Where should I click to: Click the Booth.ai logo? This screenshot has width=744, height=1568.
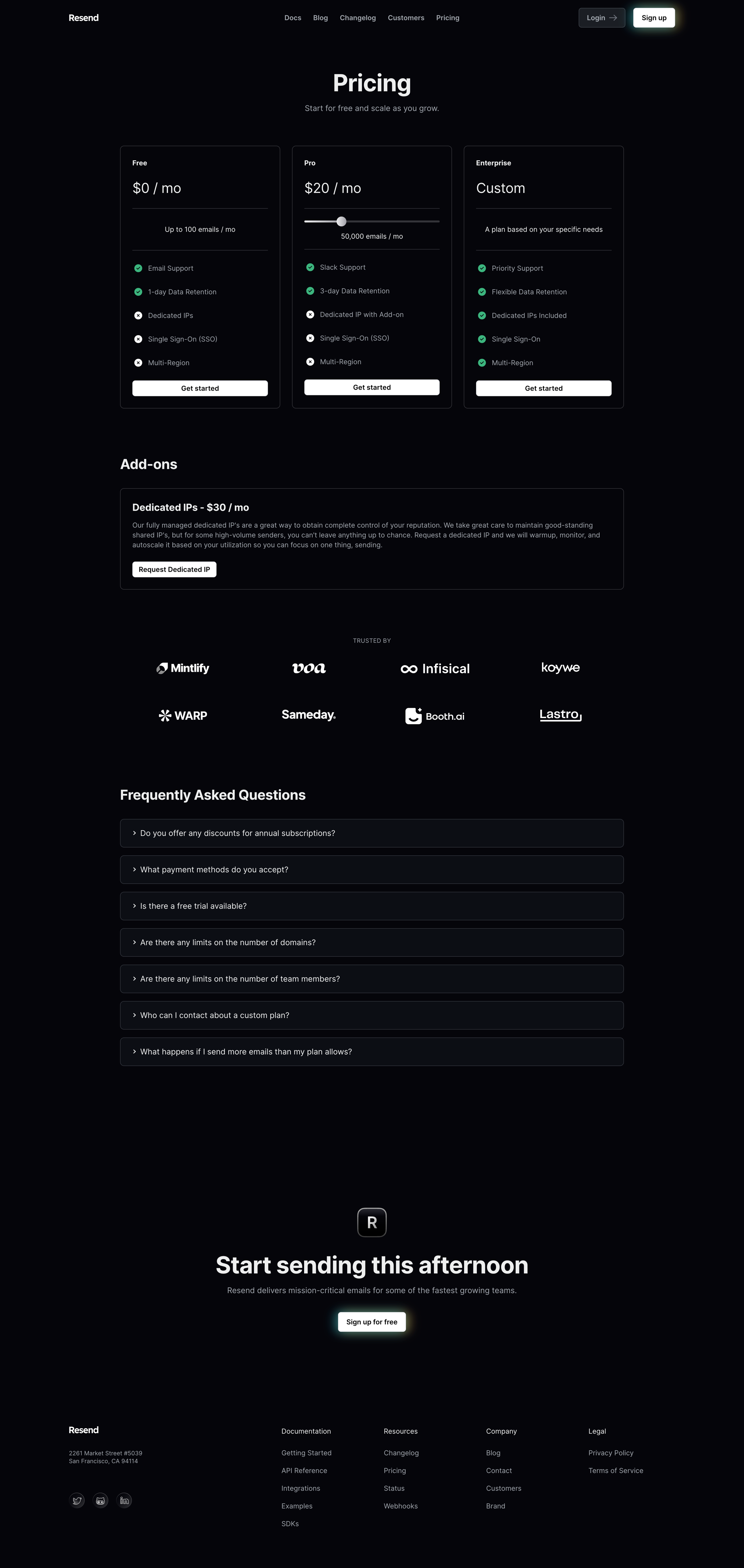[x=435, y=716]
